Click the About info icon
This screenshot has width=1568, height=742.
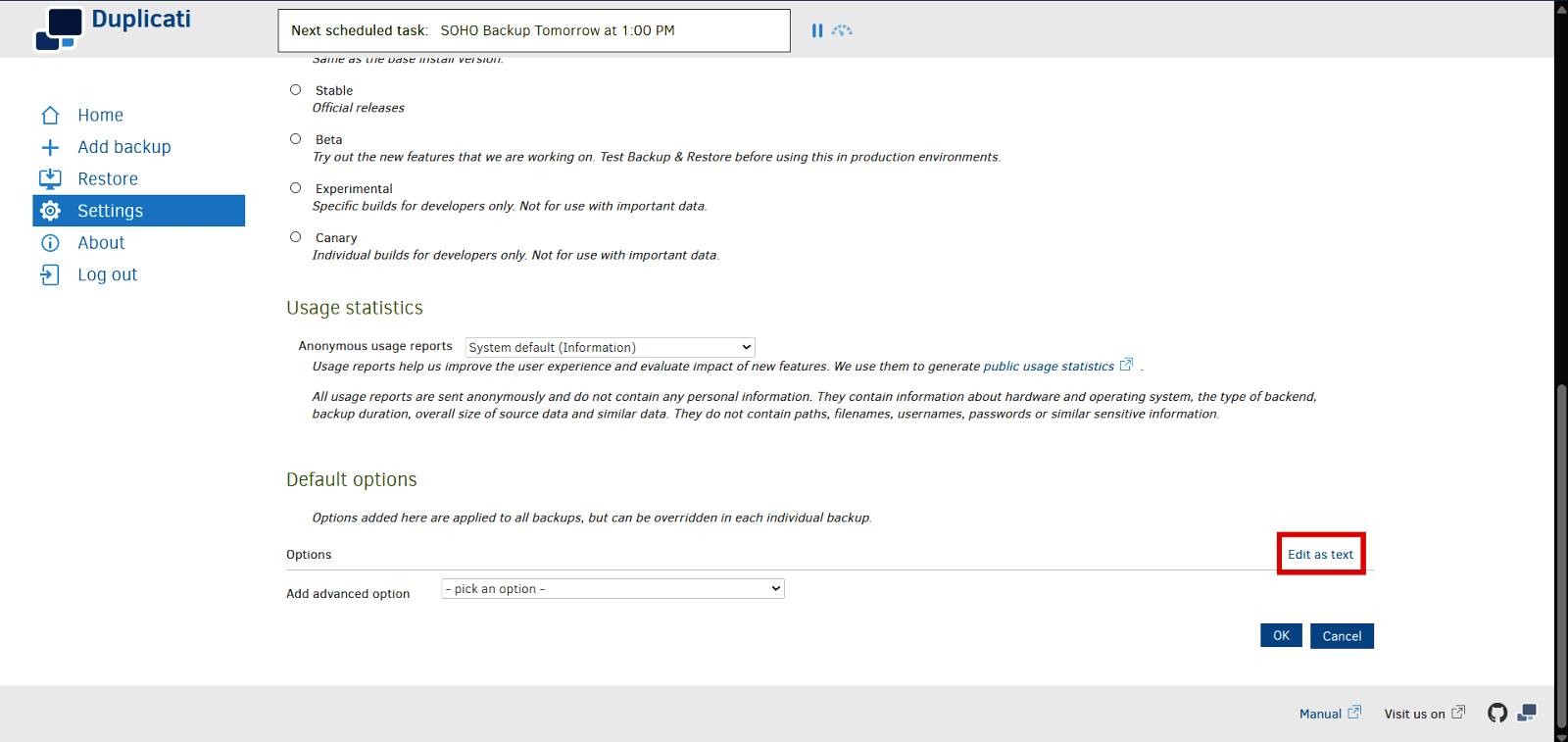click(50, 243)
